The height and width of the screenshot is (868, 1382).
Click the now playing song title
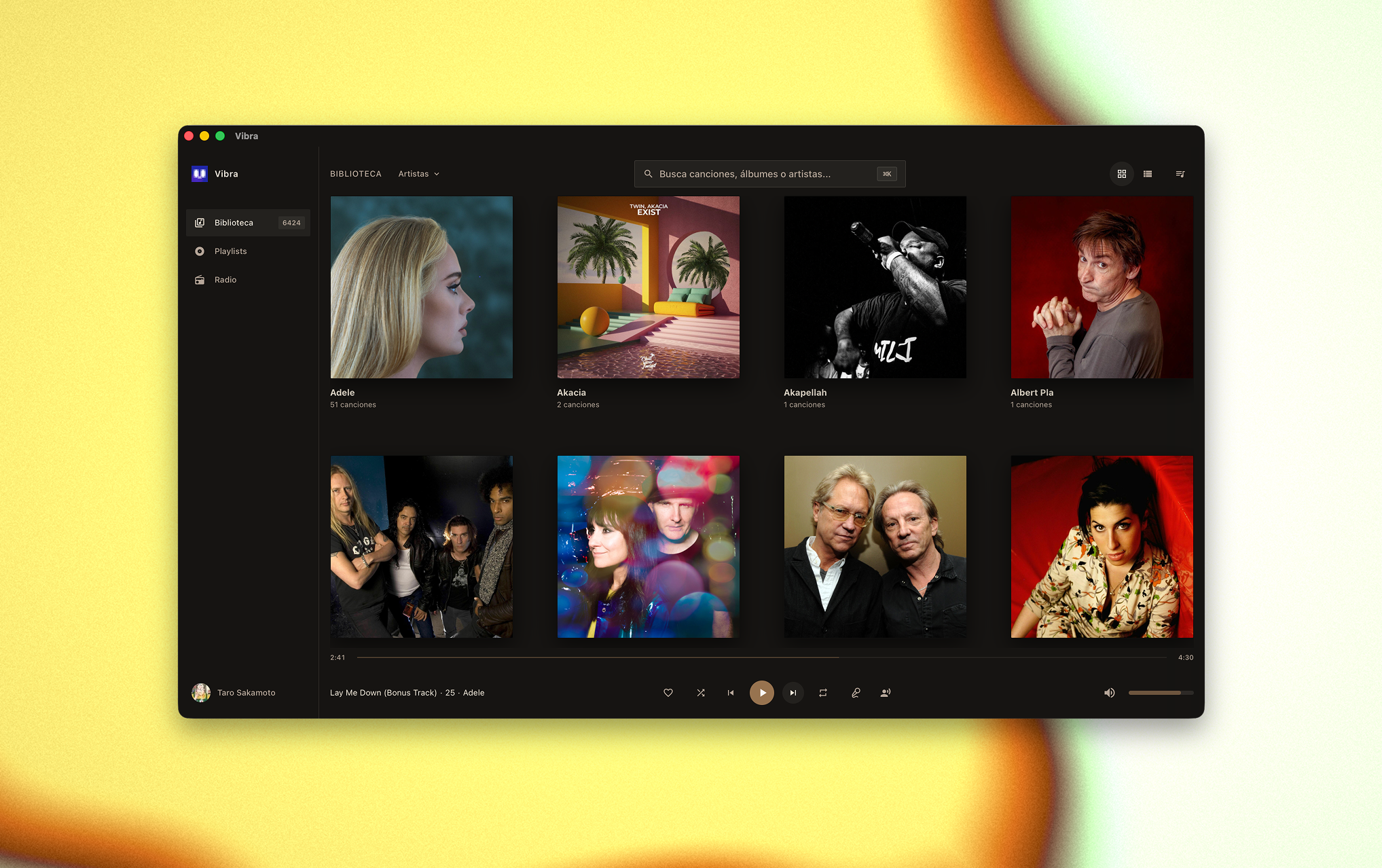[383, 693]
